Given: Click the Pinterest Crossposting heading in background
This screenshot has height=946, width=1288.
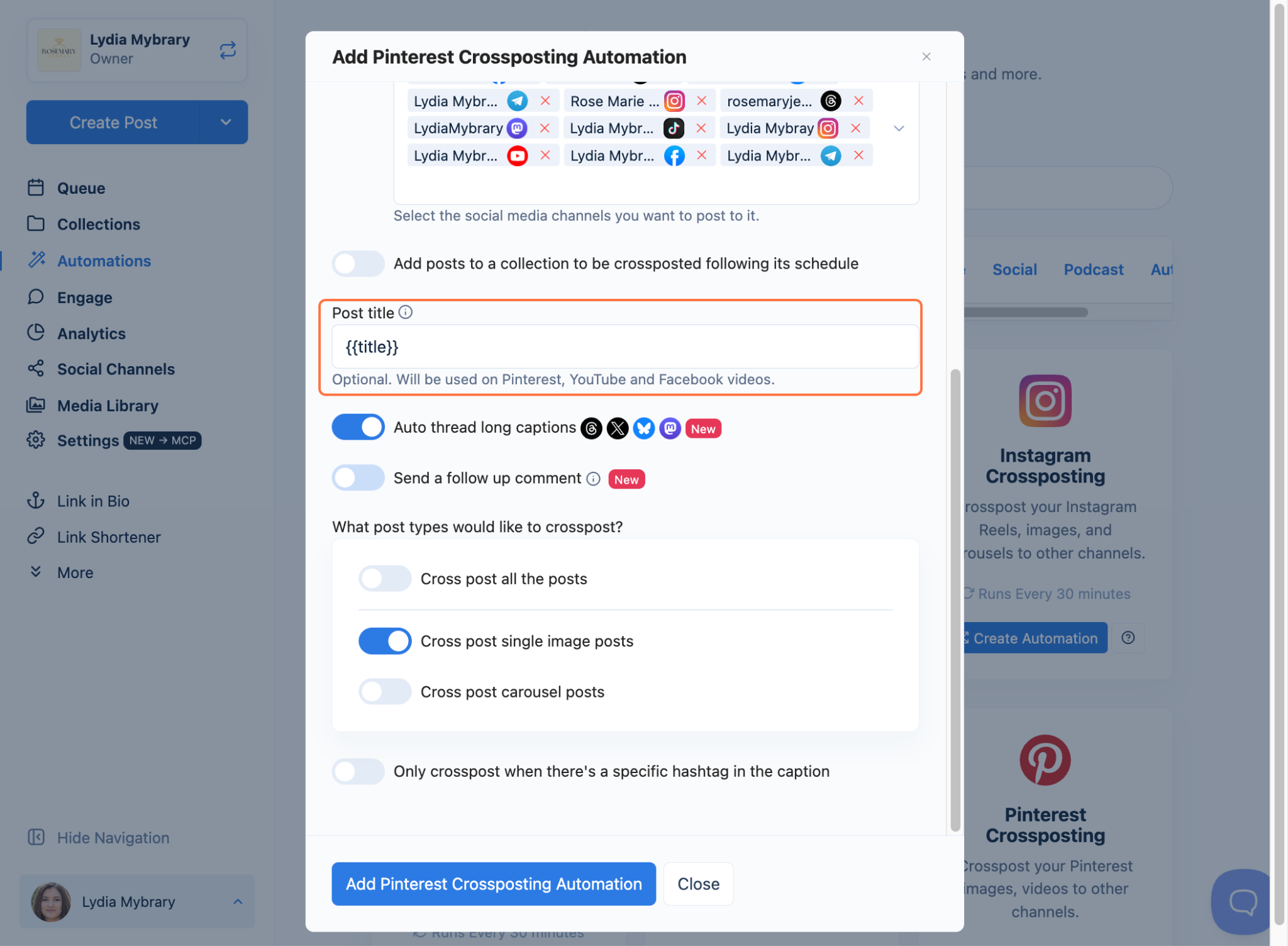Looking at the screenshot, I should 1045,825.
